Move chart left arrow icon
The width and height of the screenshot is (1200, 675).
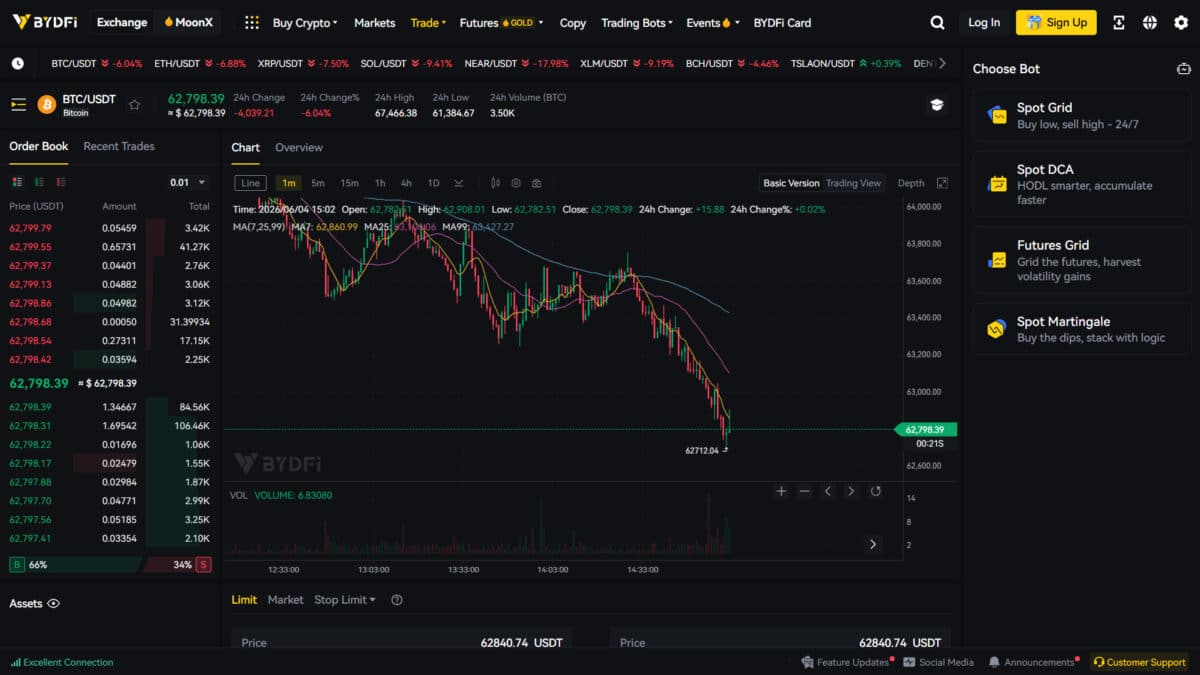click(828, 491)
